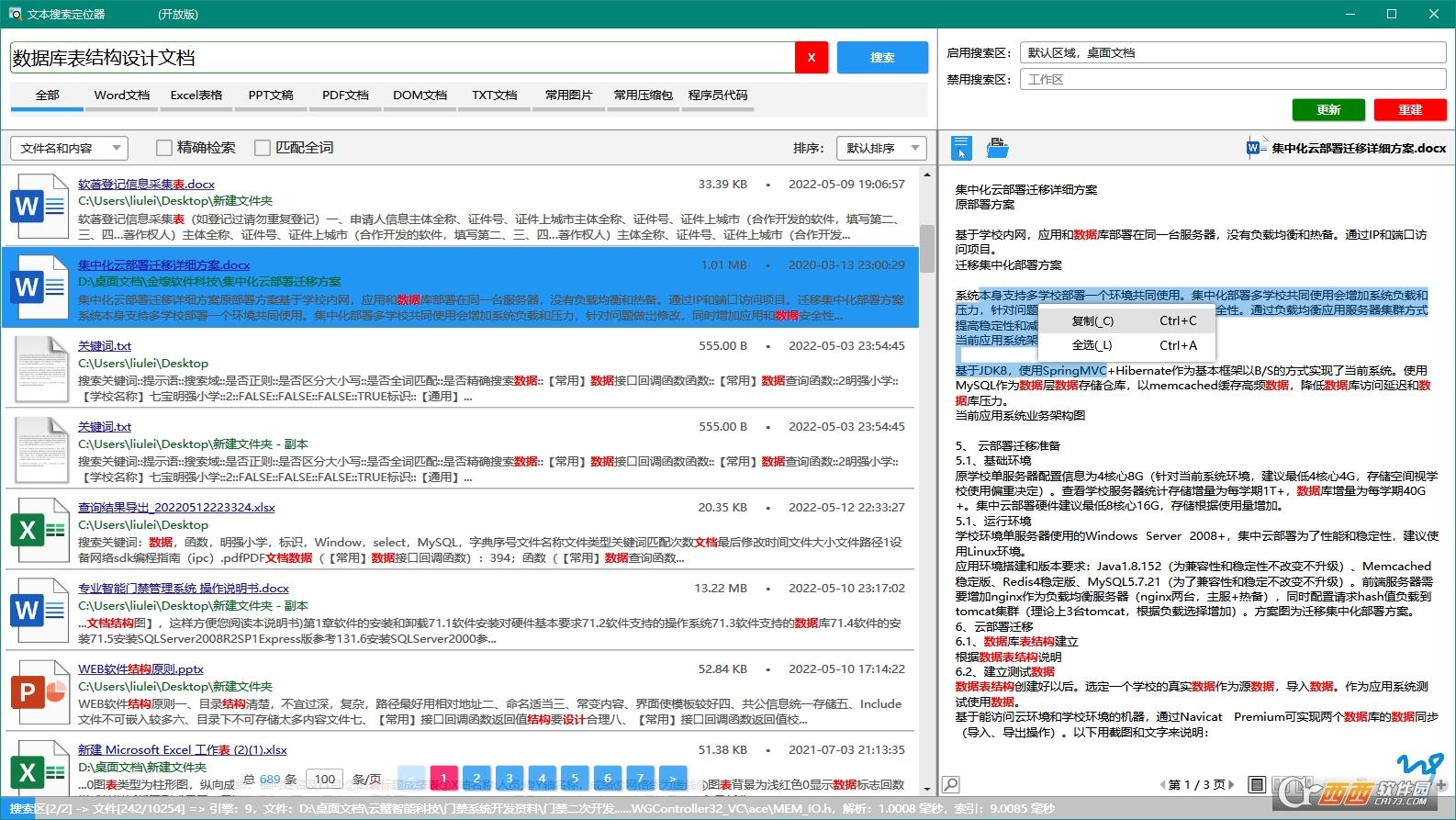Choose 复制(C) in the context menu
The width and height of the screenshot is (1456, 820).
tap(1126, 320)
